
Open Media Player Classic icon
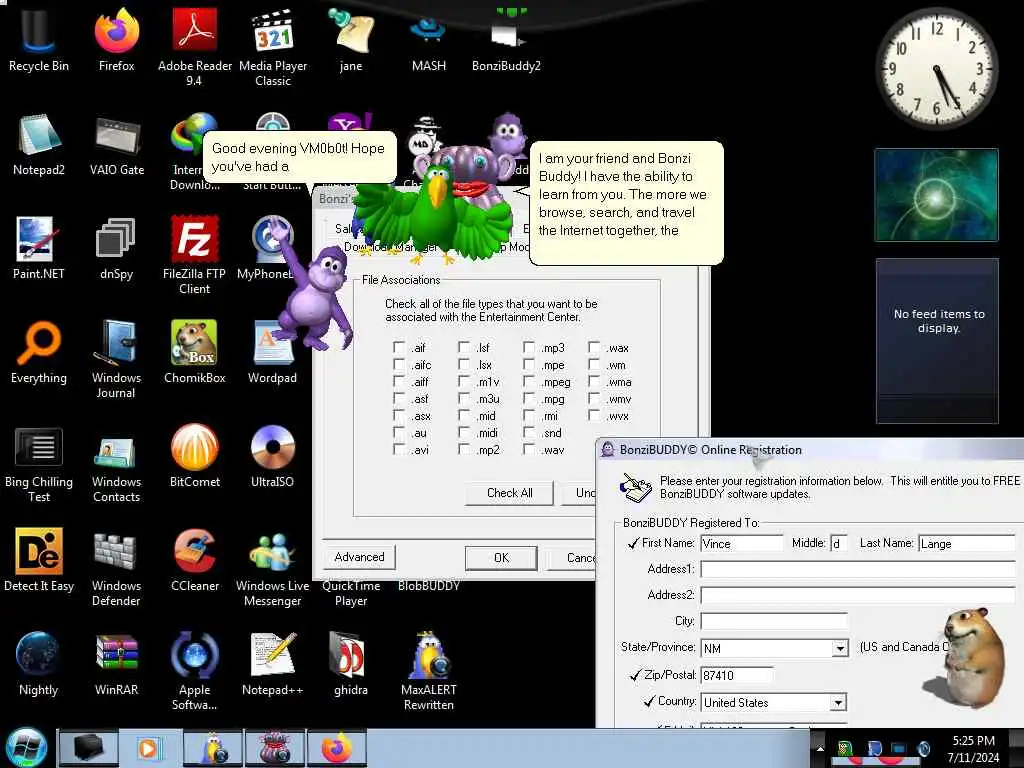pyautogui.click(x=272, y=47)
